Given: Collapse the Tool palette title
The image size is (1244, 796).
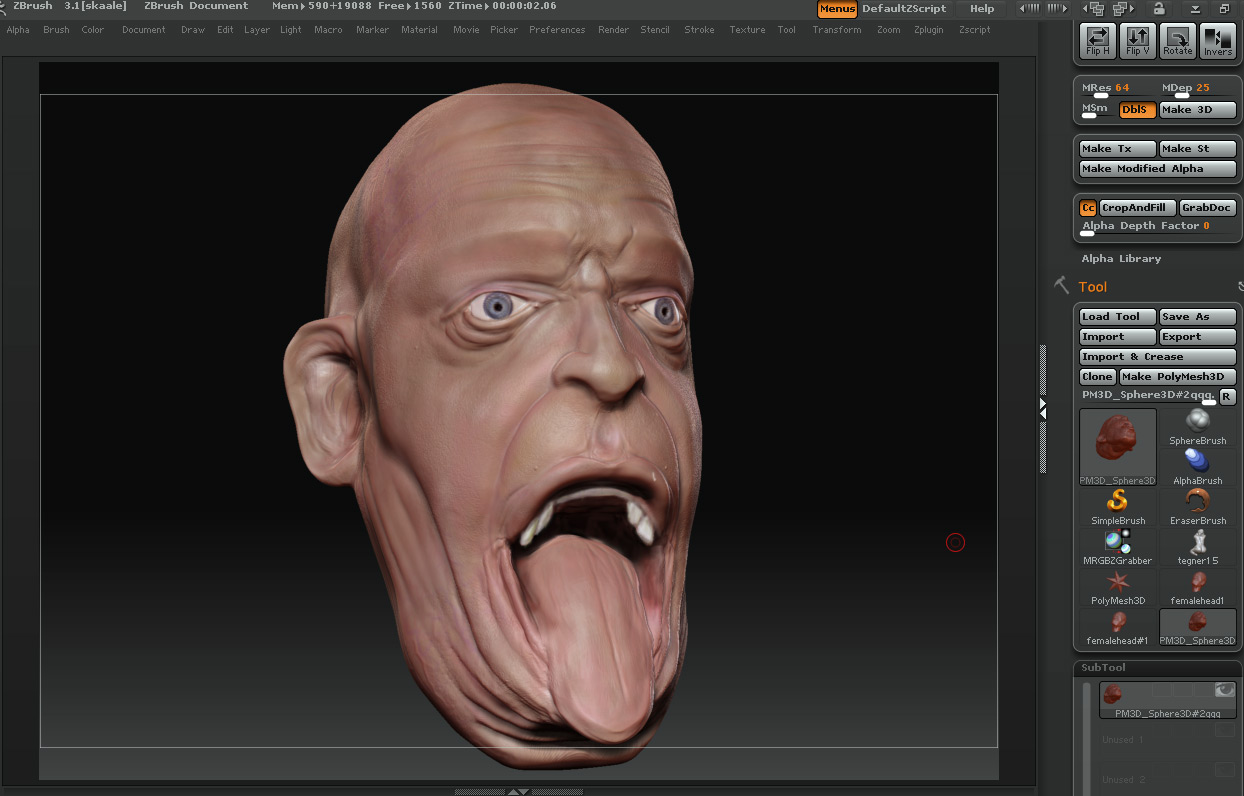Looking at the screenshot, I should (x=1093, y=287).
